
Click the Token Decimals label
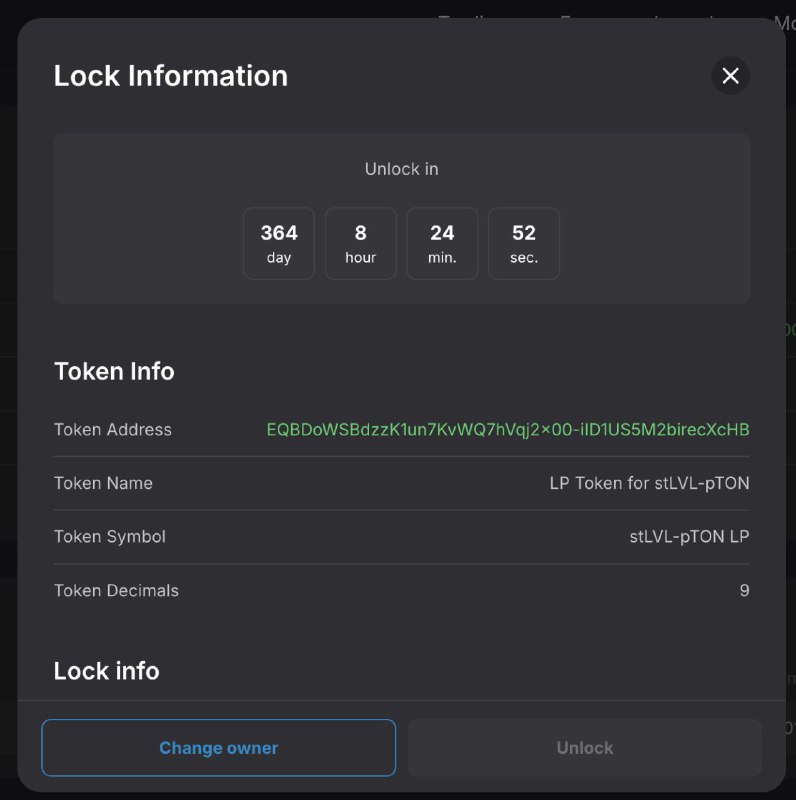116,590
